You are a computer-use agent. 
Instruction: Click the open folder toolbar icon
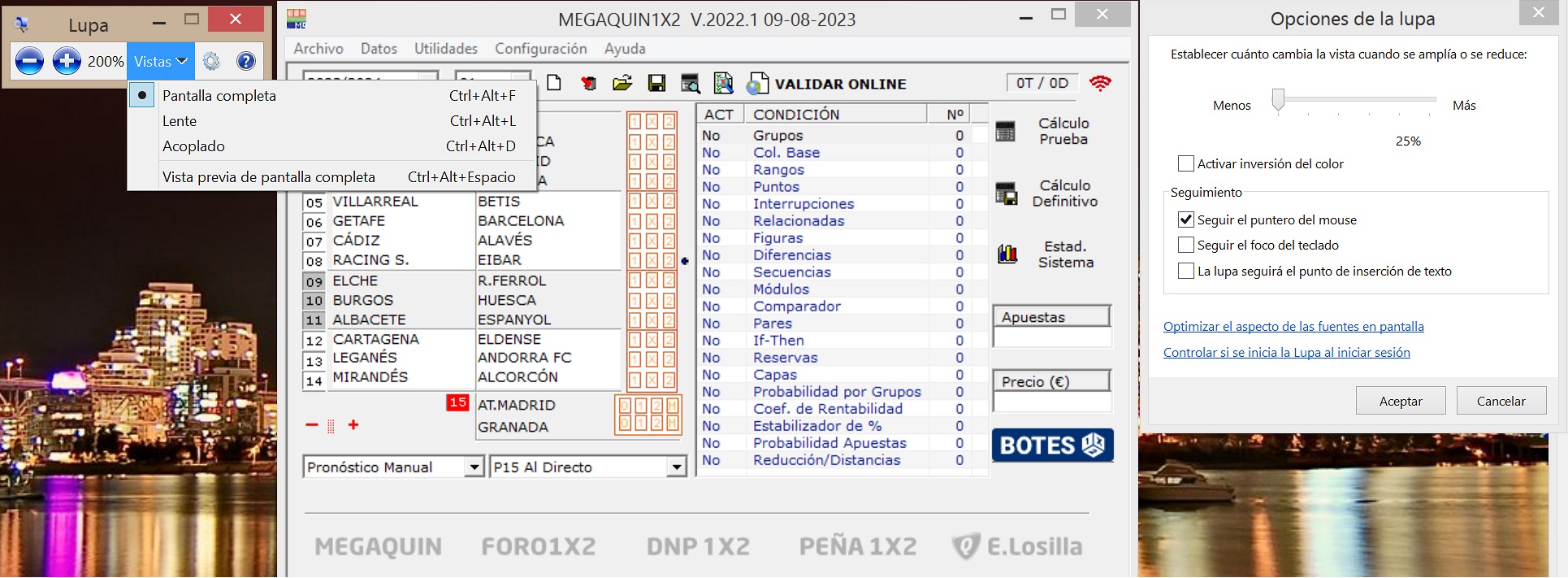tap(622, 83)
